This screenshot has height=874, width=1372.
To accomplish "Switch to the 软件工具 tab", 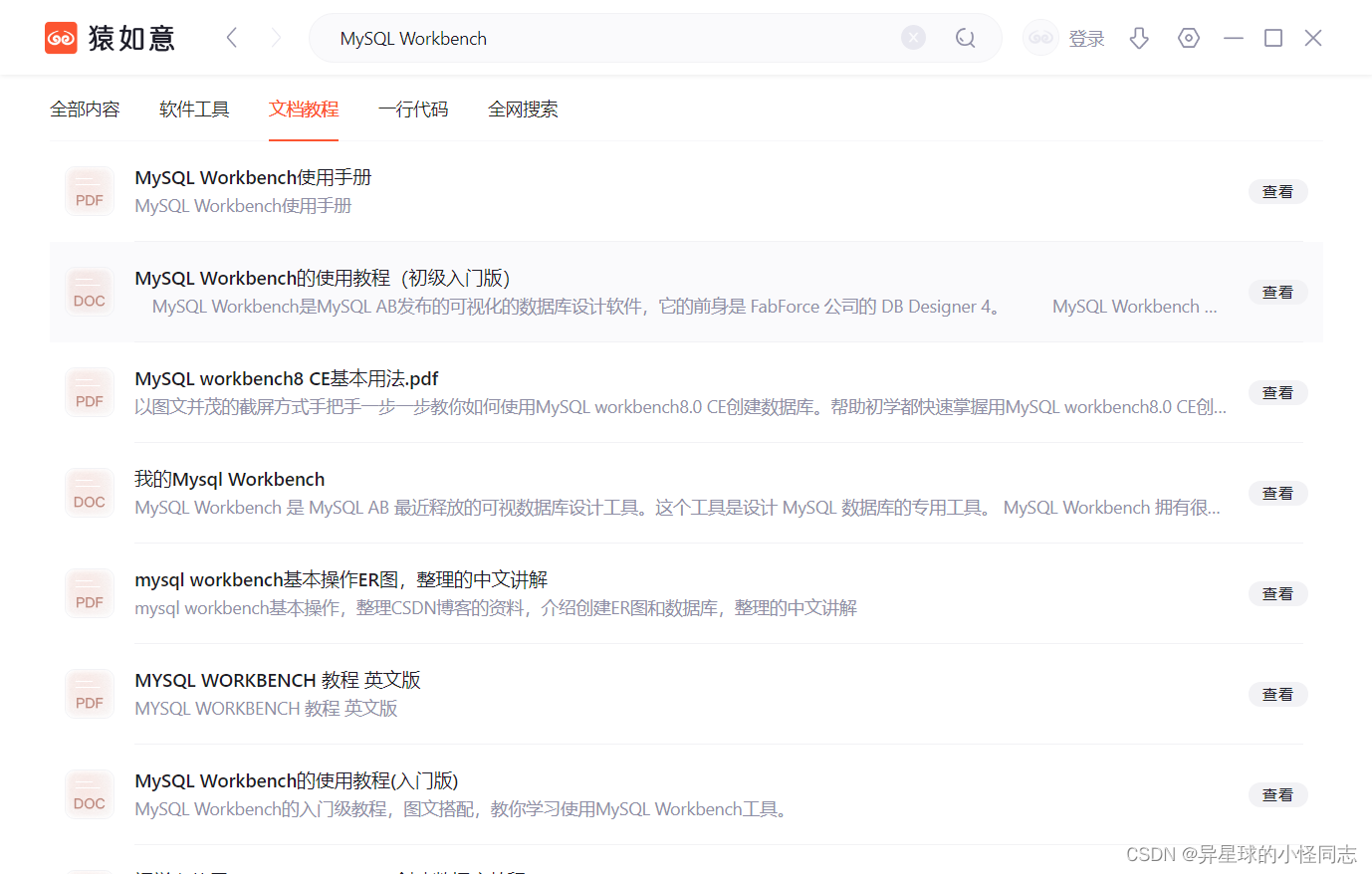I will click(x=194, y=109).
